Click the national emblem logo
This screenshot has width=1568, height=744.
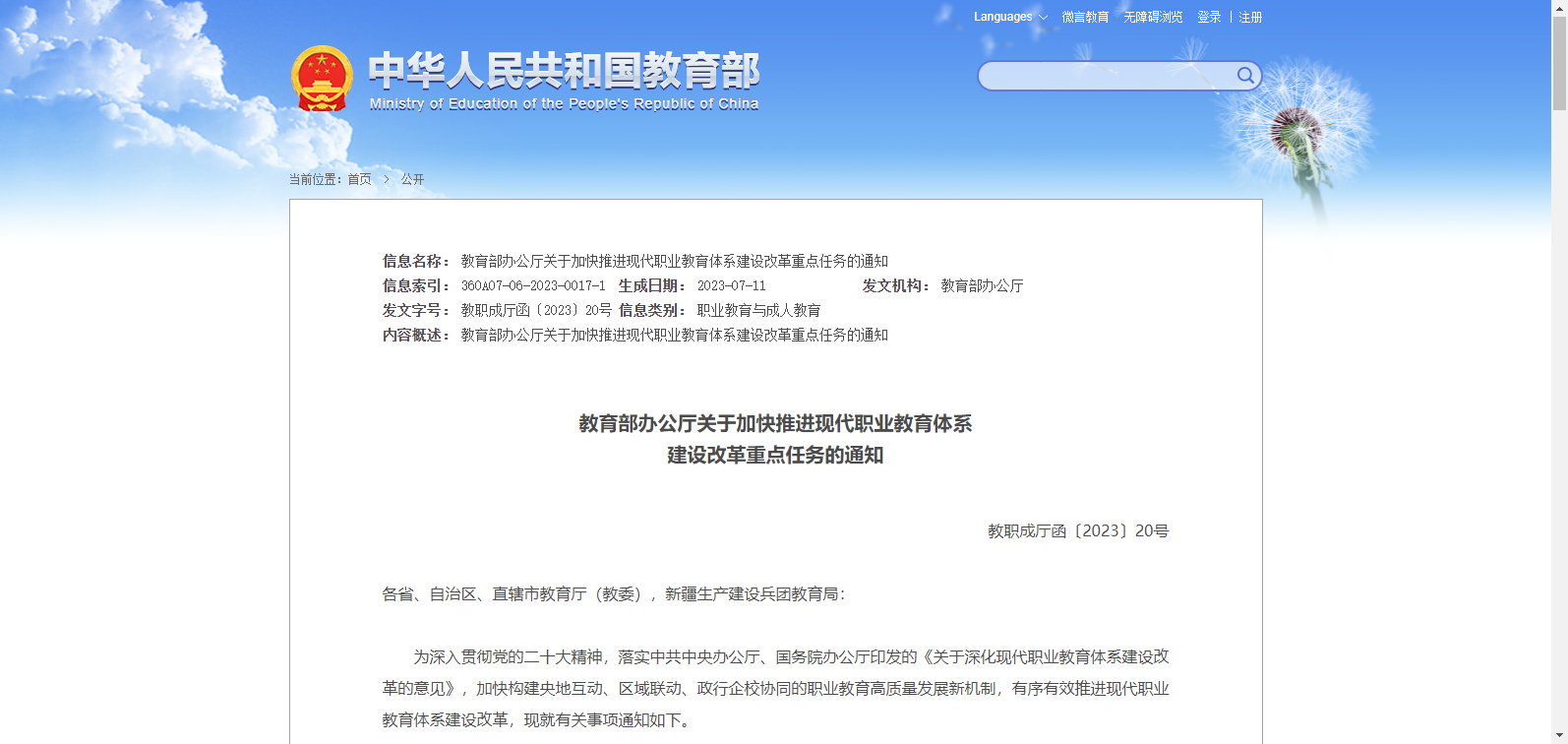coord(322,79)
